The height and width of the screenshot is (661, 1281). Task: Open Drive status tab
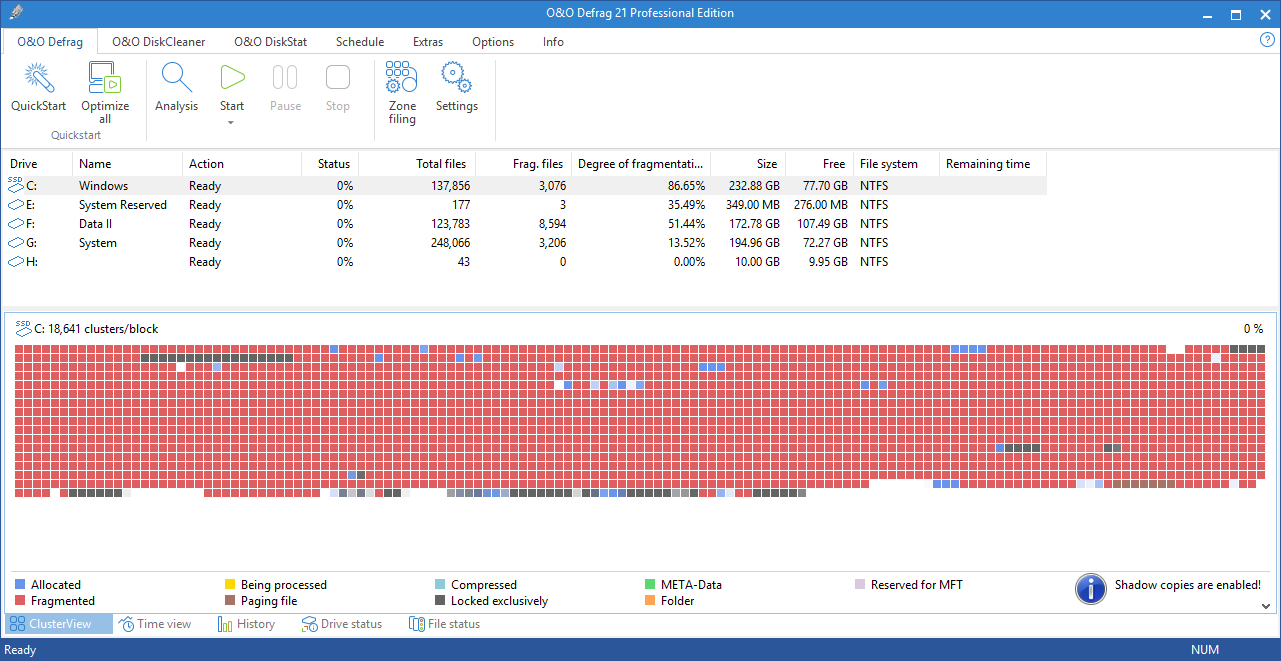(341, 624)
